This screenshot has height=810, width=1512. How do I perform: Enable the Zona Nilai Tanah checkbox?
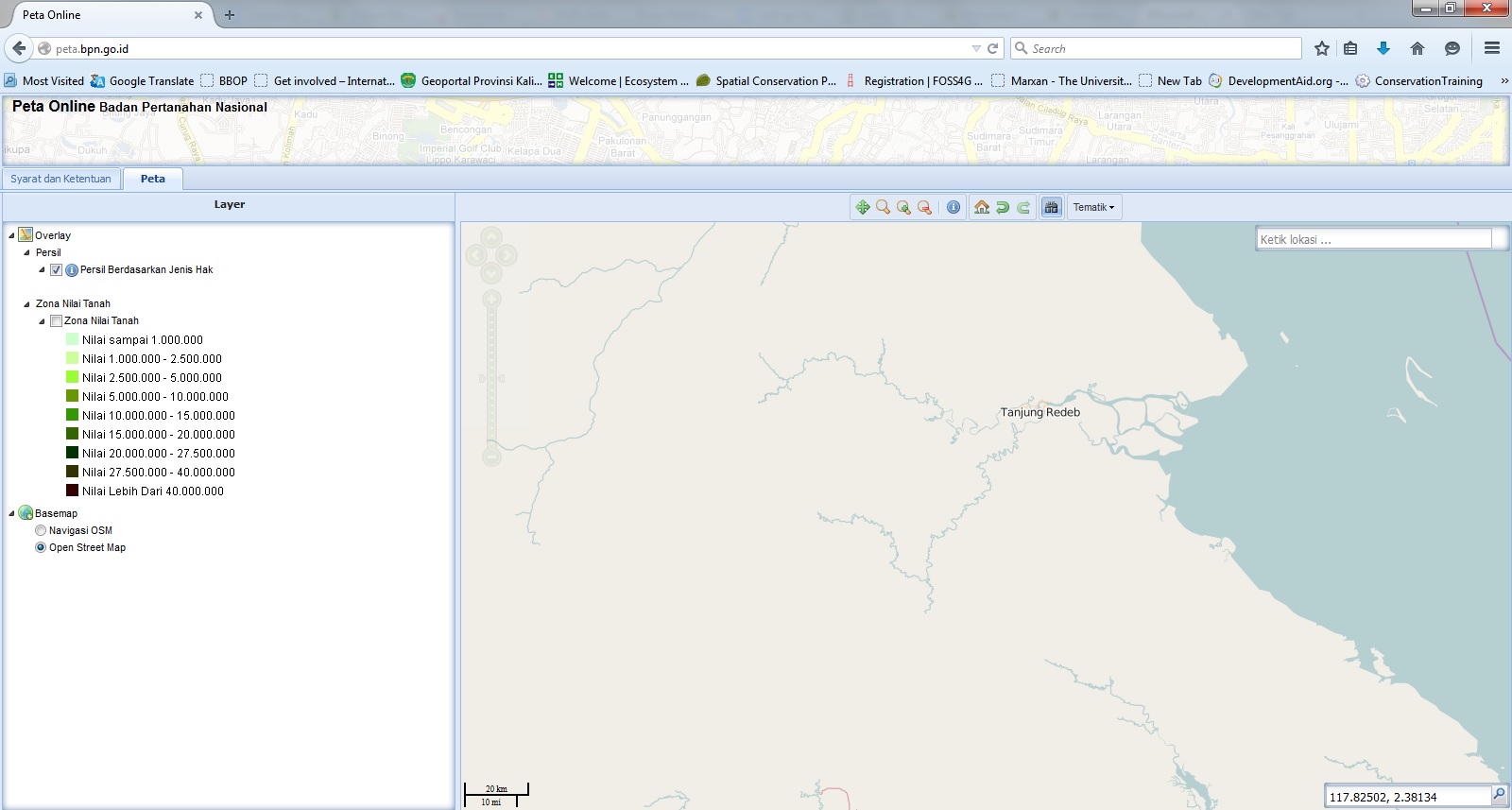[56, 321]
